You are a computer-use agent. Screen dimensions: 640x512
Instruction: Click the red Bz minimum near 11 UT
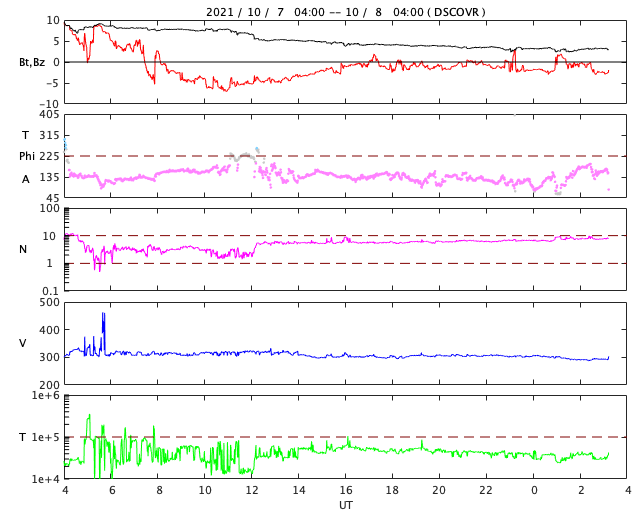[x=225, y=89]
